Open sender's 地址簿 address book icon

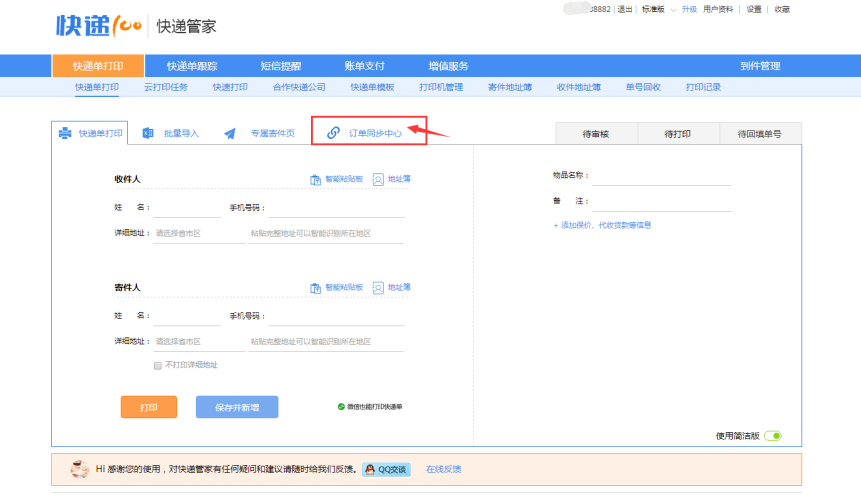pyautogui.click(x=378, y=288)
